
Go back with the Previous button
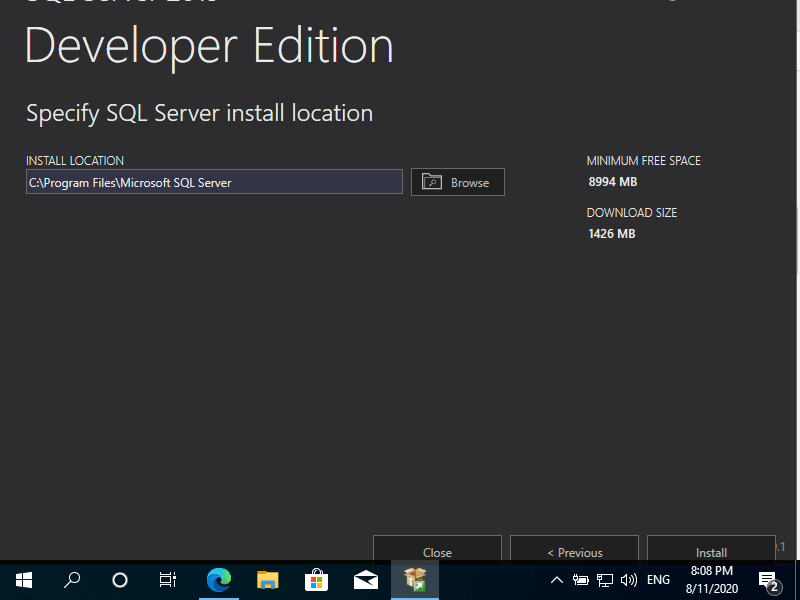[x=574, y=549]
